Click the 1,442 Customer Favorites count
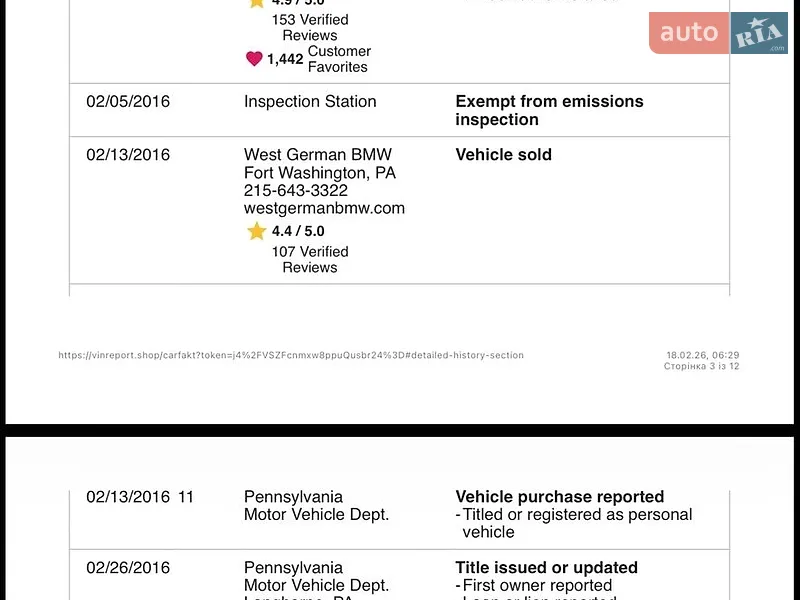Screen dimensions: 800x600 pos(285,59)
